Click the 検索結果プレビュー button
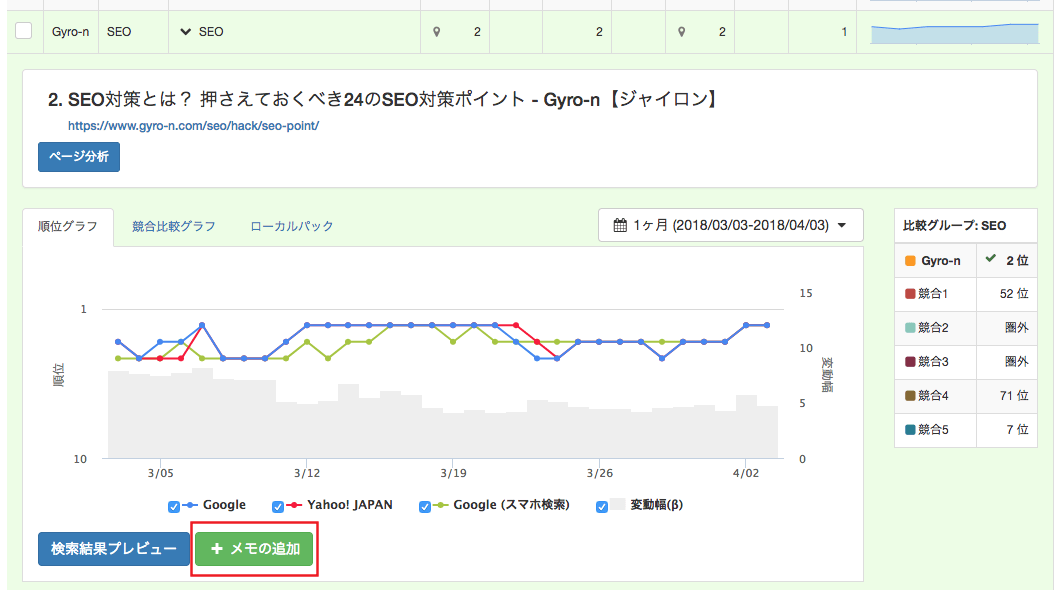 114,549
